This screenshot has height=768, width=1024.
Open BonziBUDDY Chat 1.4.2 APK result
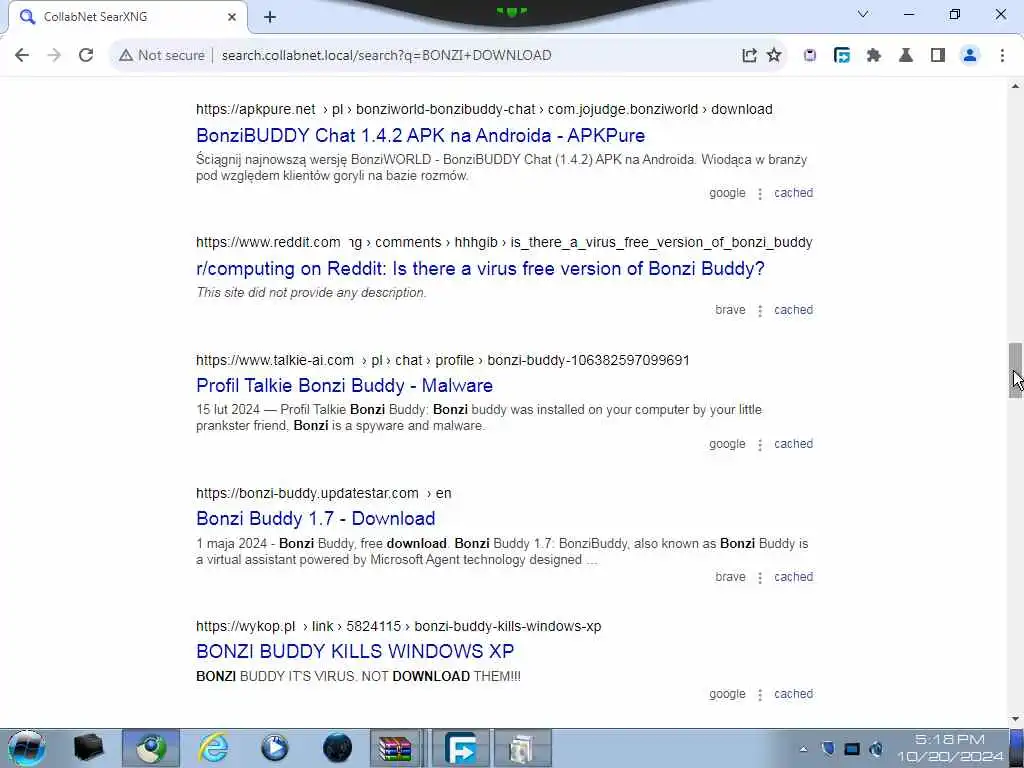click(x=421, y=135)
